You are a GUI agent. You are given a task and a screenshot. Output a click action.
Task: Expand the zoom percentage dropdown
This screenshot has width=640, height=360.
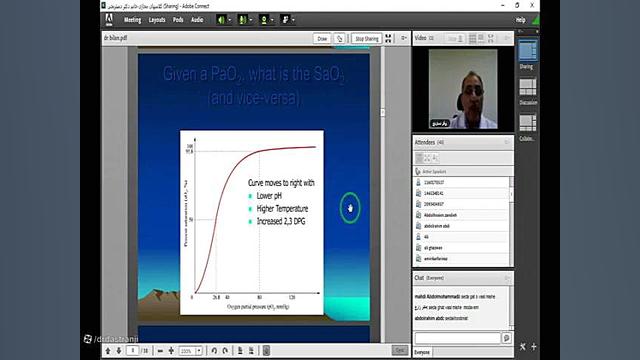[199, 351]
